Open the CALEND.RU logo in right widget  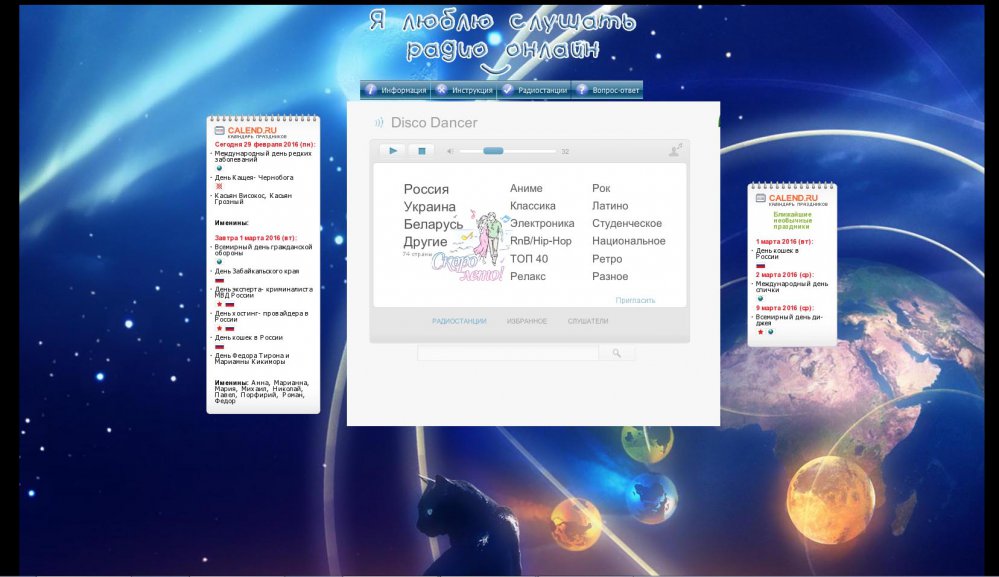[792, 199]
